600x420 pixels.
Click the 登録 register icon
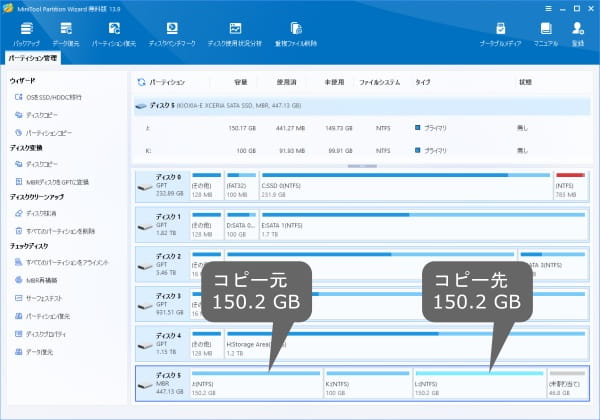pos(578,34)
